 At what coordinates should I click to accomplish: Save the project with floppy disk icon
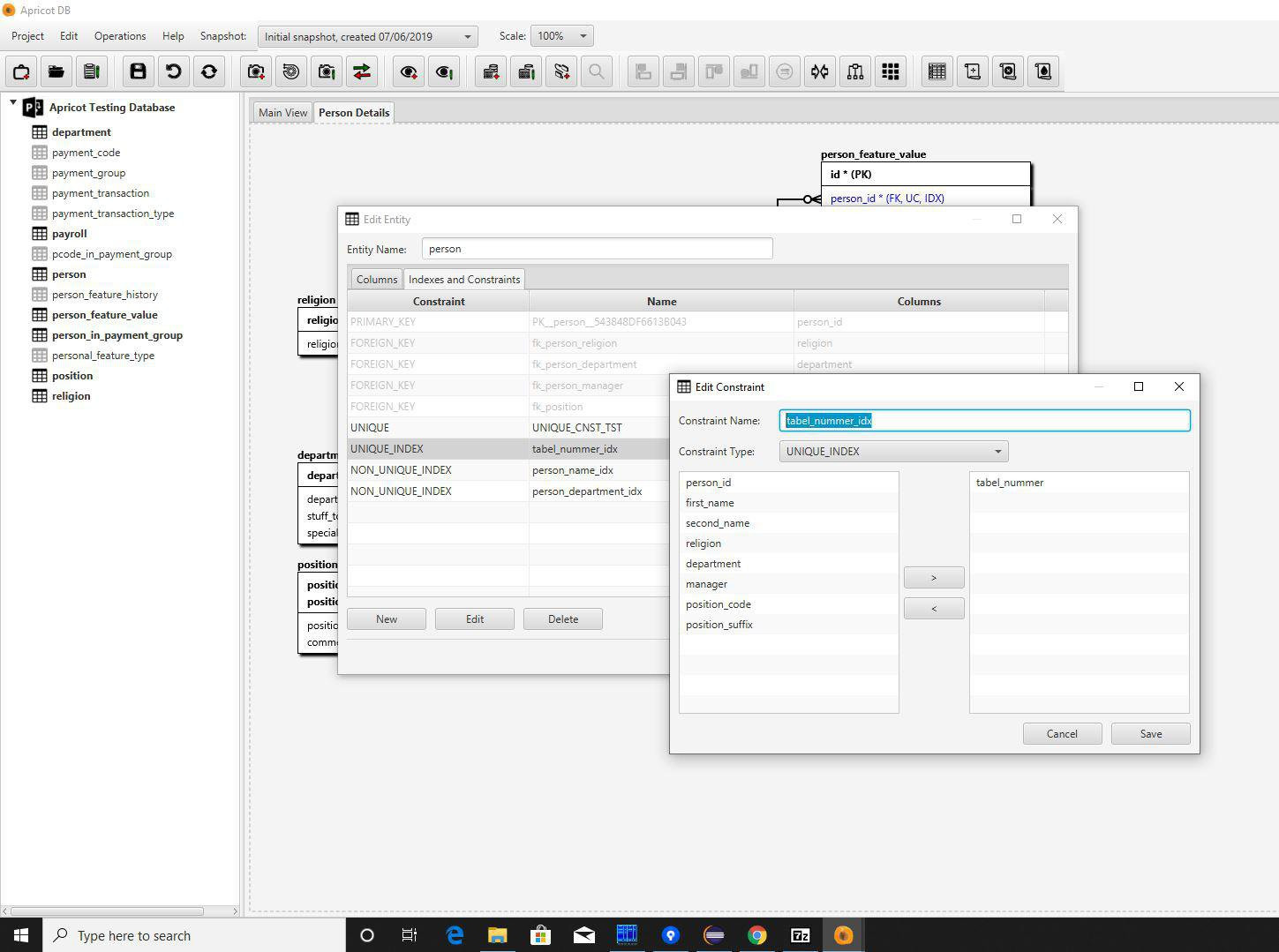pos(138,71)
